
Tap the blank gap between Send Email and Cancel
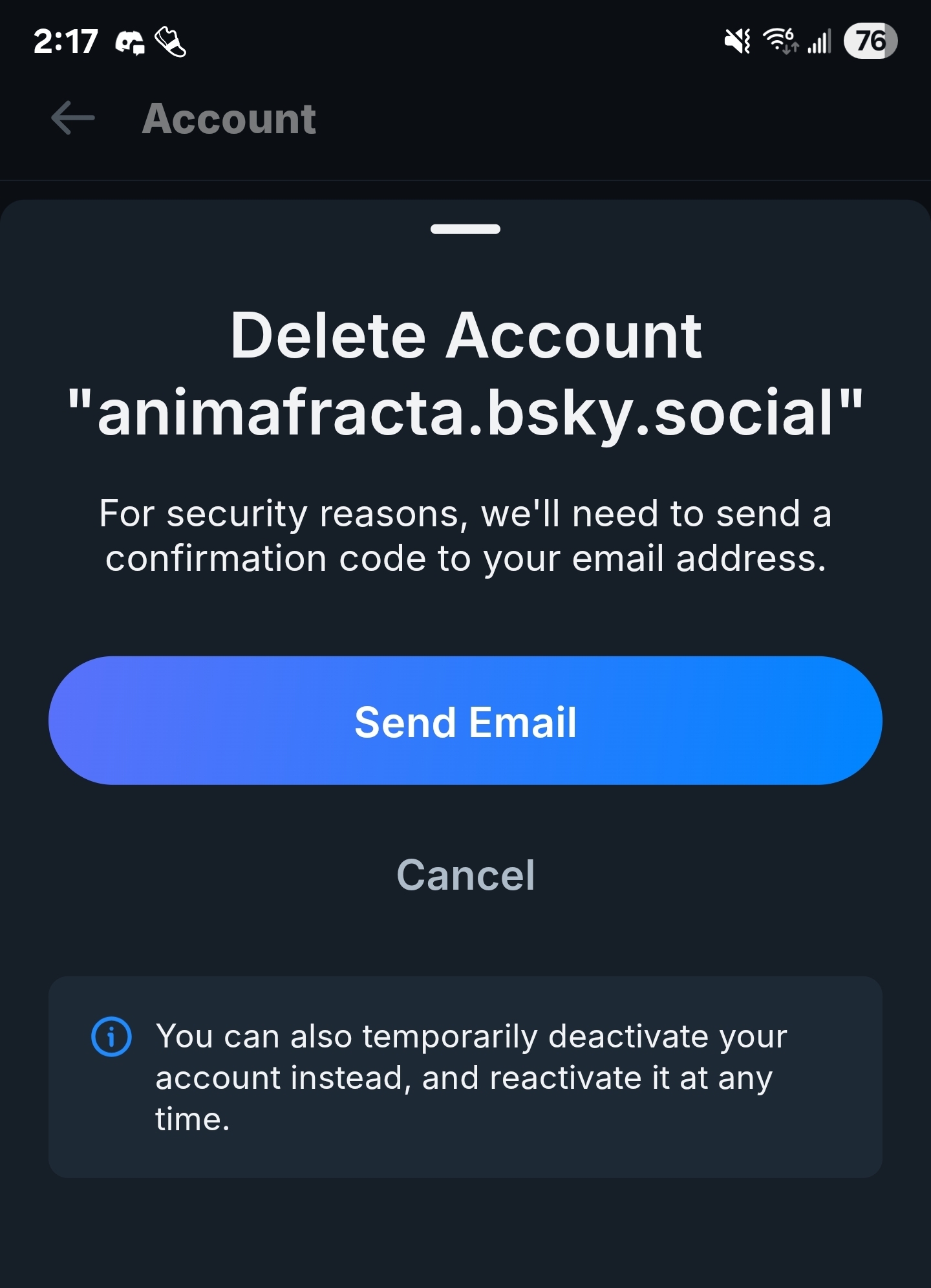point(465,816)
